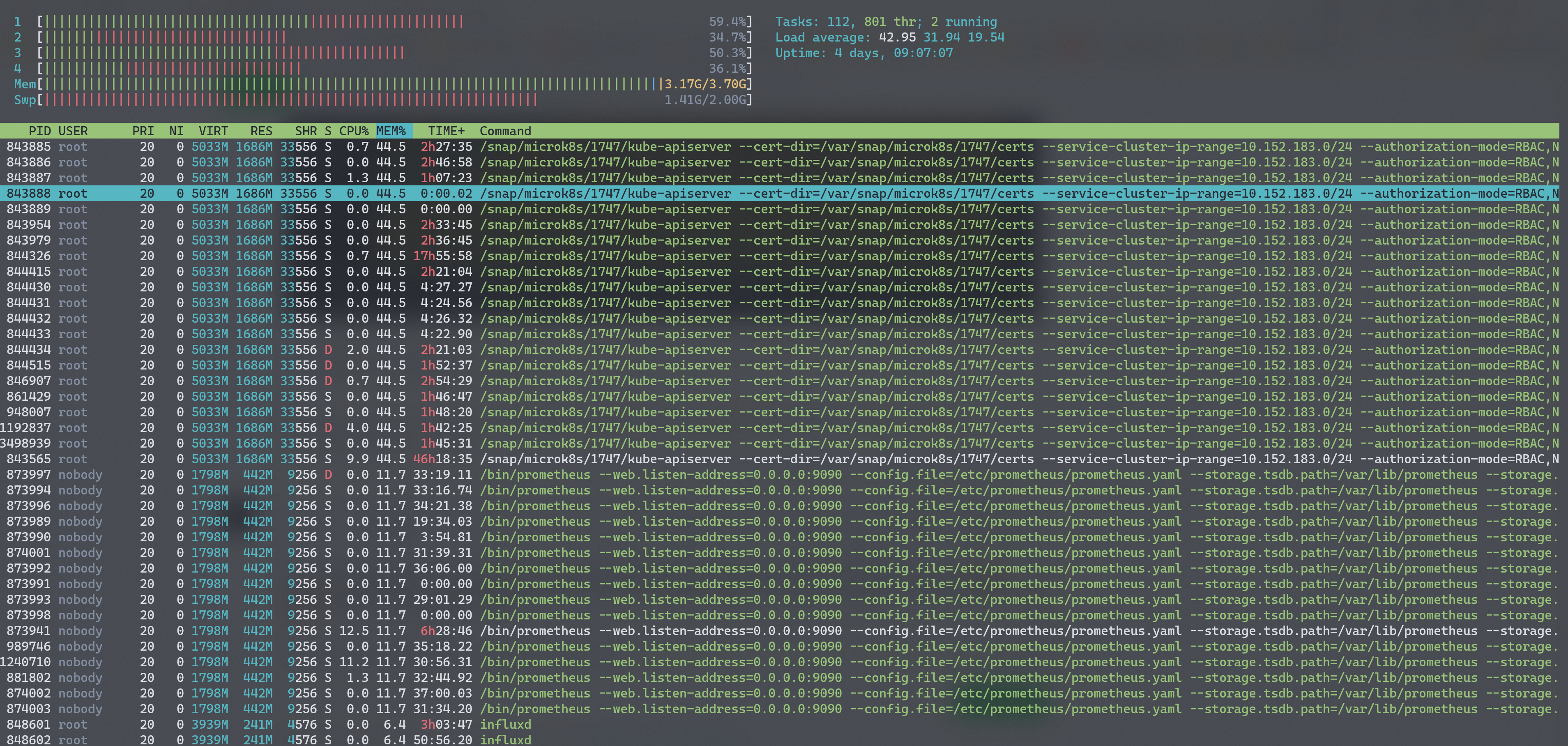The width and height of the screenshot is (1568, 746).
Task: Select prometheus thread PID 874003
Action: [780, 709]
